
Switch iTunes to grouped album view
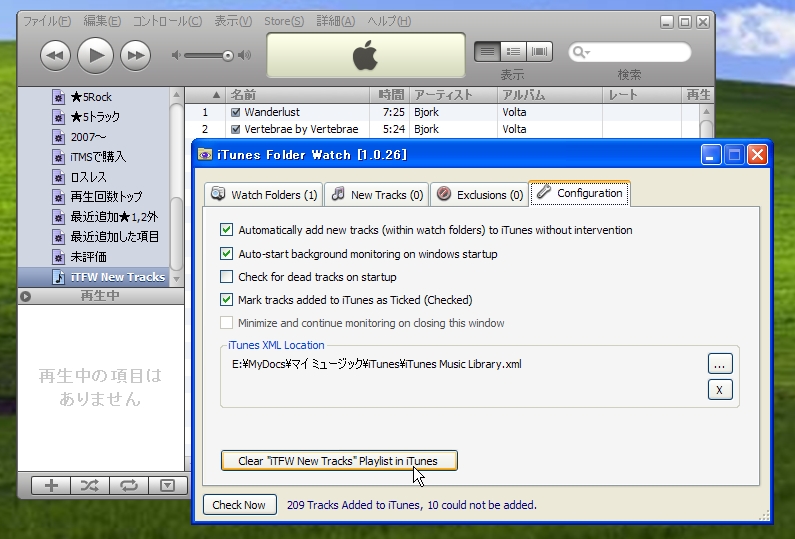513,52
